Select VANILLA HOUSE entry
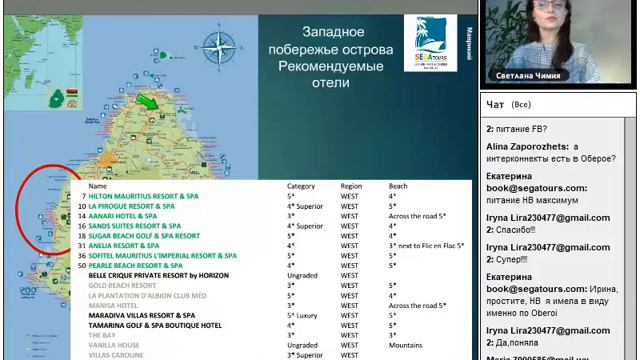640x360 pixels. [113, 345]
